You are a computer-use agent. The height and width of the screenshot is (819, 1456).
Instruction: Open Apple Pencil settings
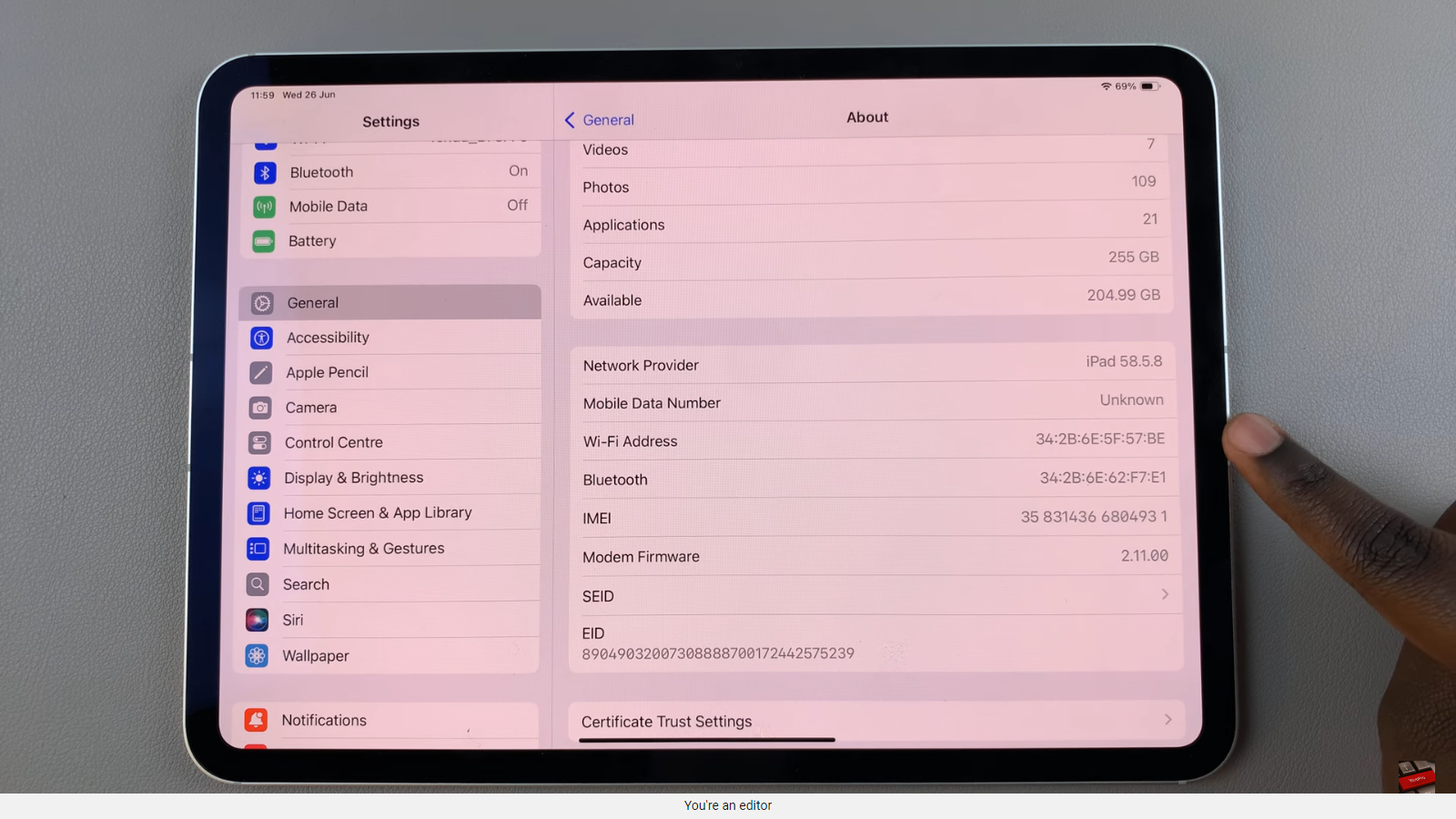click(x=389, y=372)
